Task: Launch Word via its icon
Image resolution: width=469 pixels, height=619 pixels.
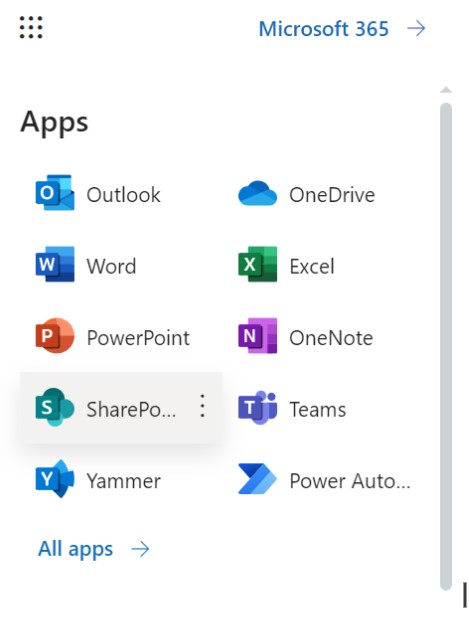Action: tap(54, 264)
